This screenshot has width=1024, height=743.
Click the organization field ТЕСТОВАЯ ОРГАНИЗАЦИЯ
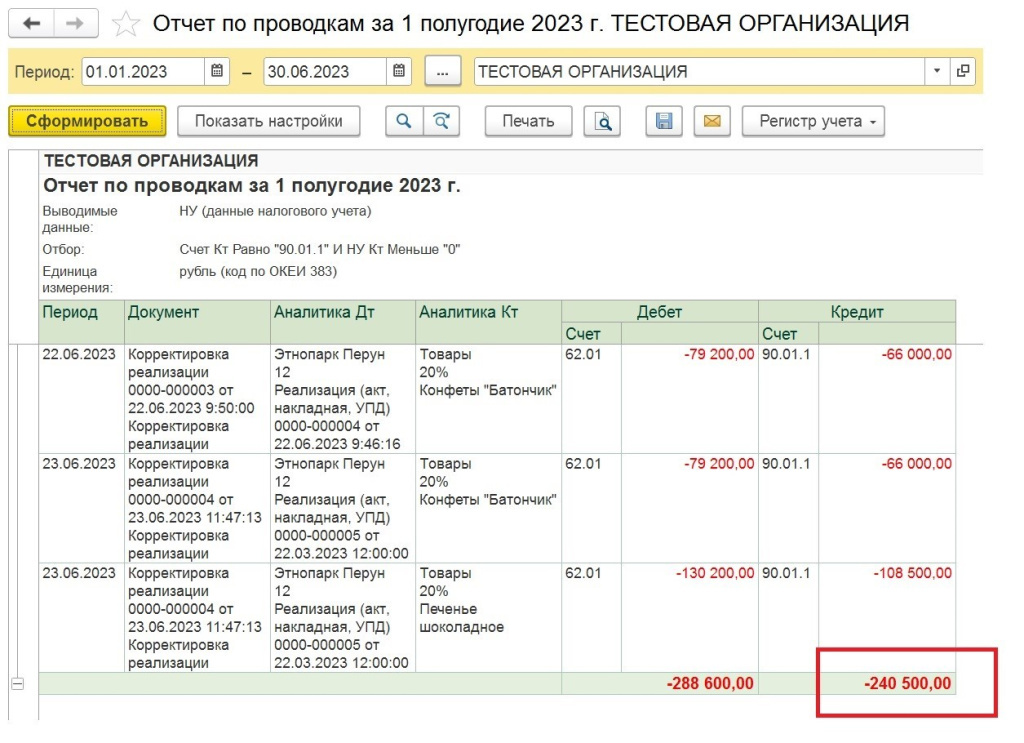tap(699, 71)
